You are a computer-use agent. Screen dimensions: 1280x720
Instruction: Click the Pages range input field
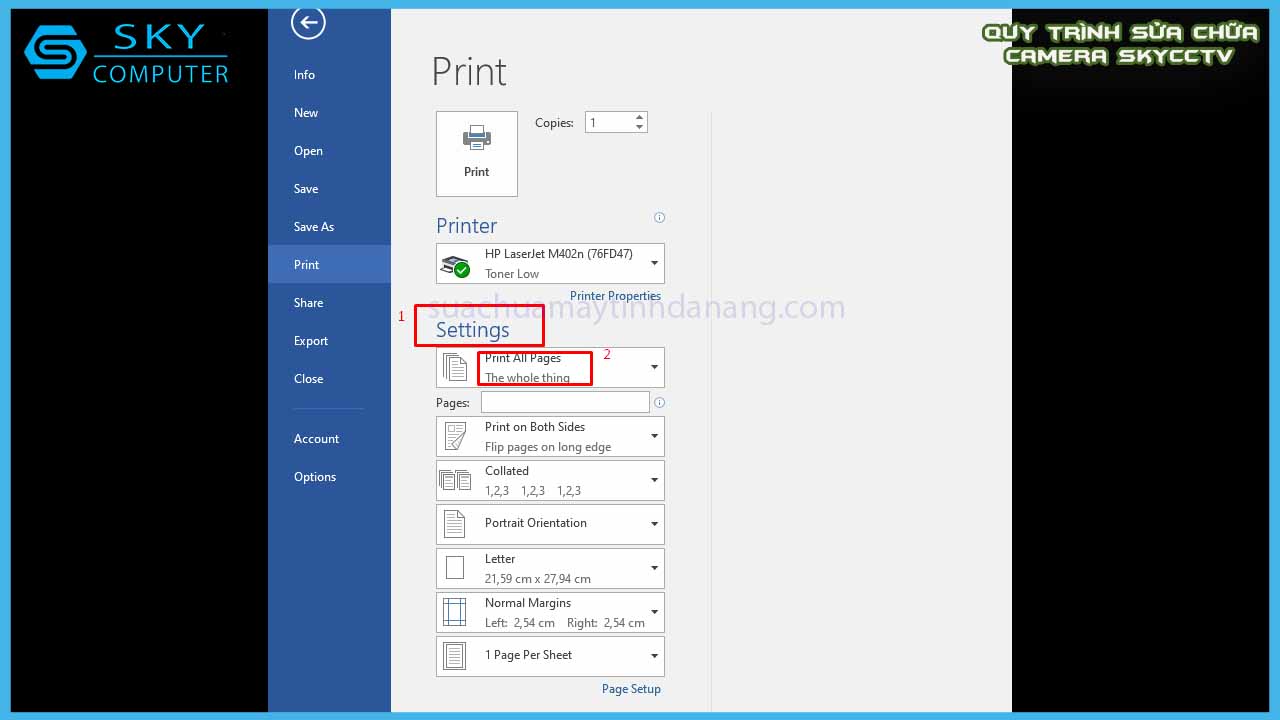click(x=565, y=402)
